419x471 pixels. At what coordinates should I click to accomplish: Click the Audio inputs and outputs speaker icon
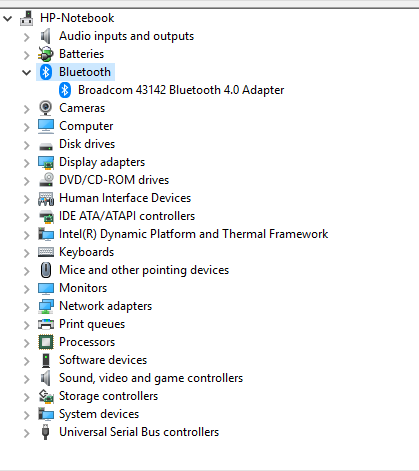click(x=46, y=36)
